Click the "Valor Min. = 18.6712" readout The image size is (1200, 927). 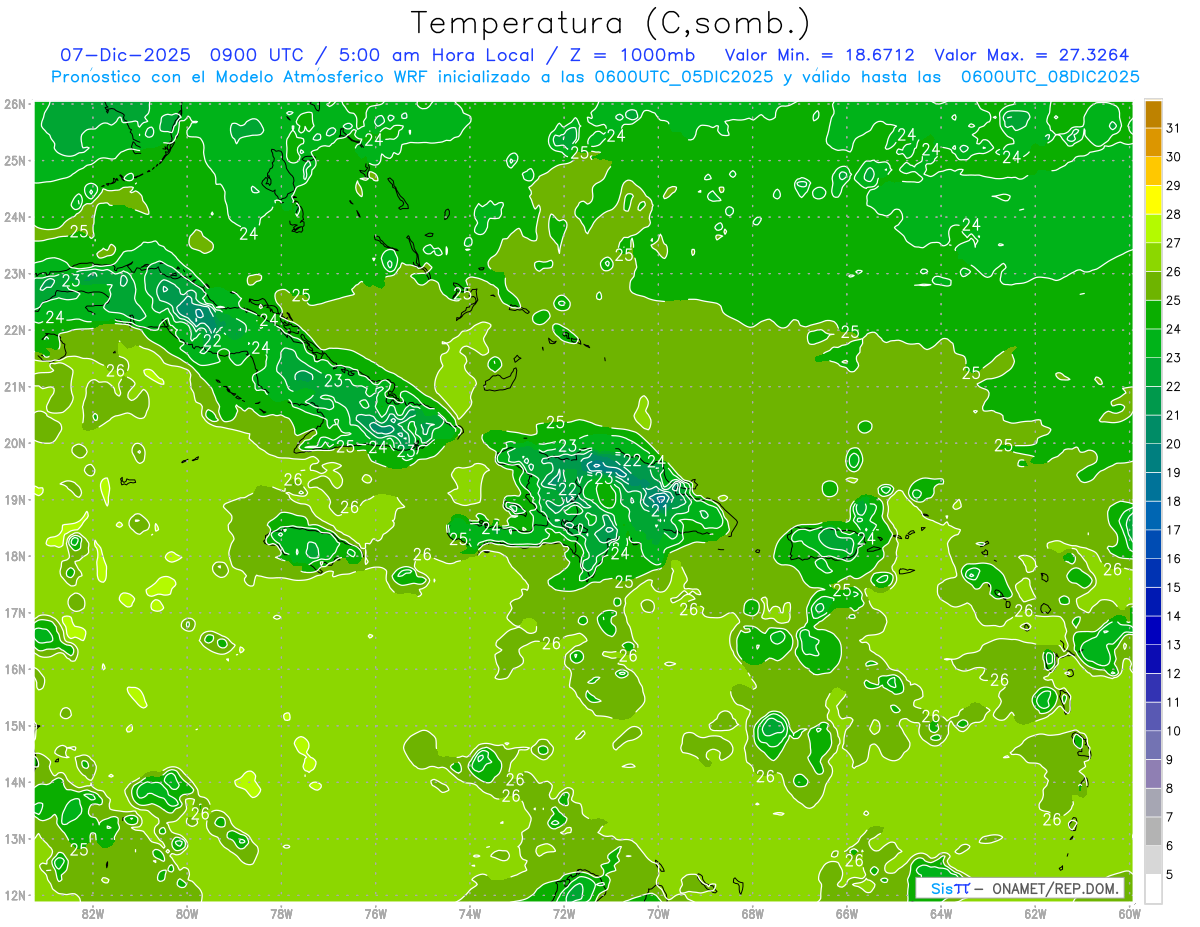point(820,55)
